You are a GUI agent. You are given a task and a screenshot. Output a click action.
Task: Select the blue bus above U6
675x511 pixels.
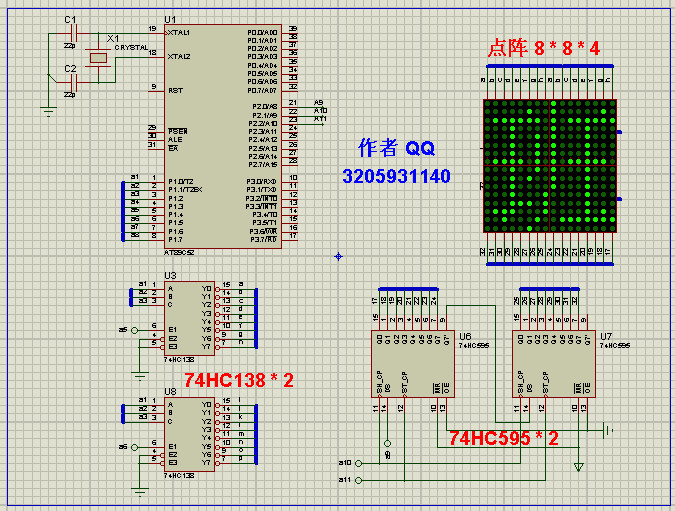pyautogui.click(x=408, y=289)
